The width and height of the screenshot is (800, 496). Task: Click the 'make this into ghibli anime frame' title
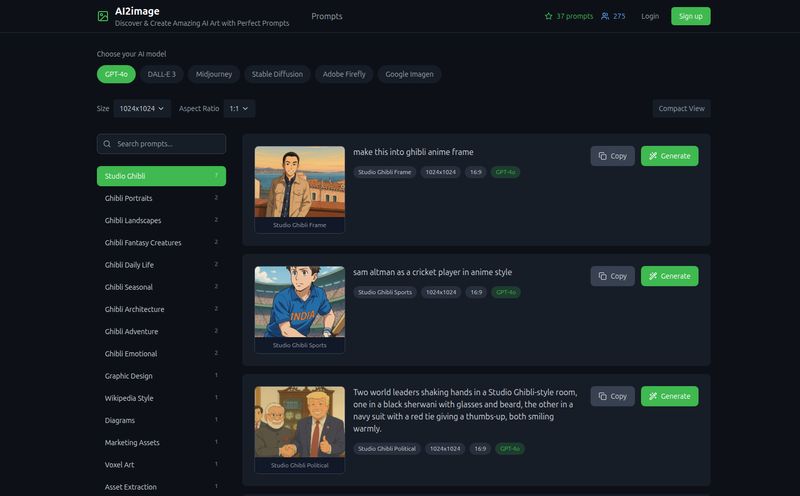[x=413, y=152]
